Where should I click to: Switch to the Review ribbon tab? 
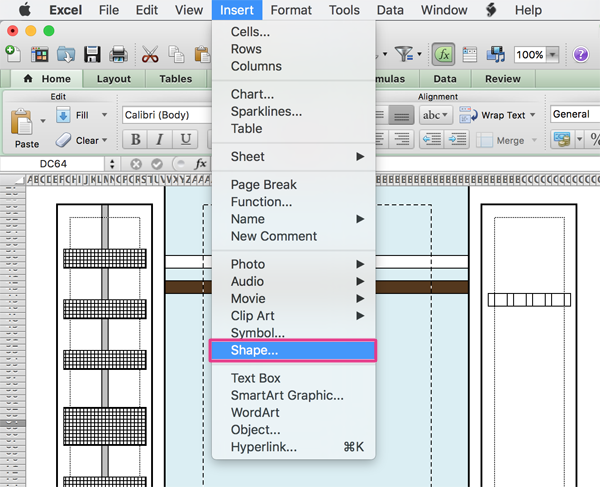503,79
